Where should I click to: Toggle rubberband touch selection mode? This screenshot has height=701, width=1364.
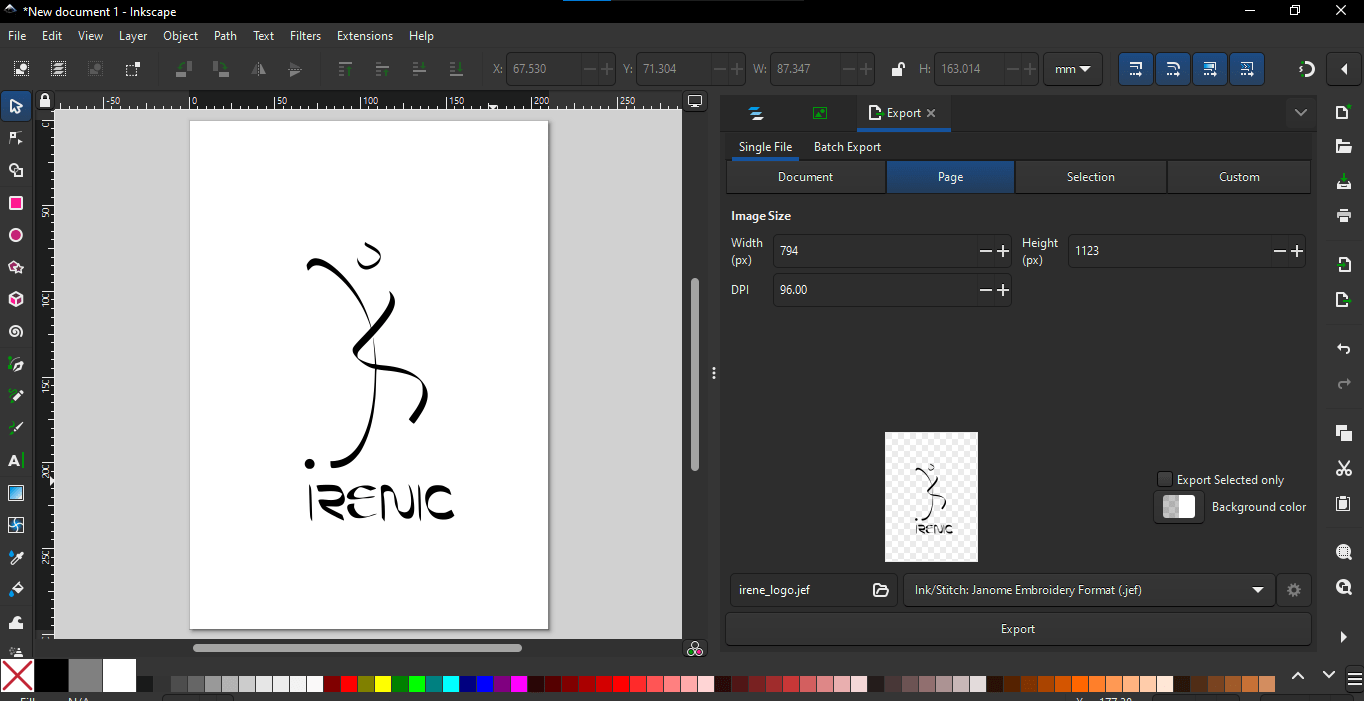pos(133,69)
